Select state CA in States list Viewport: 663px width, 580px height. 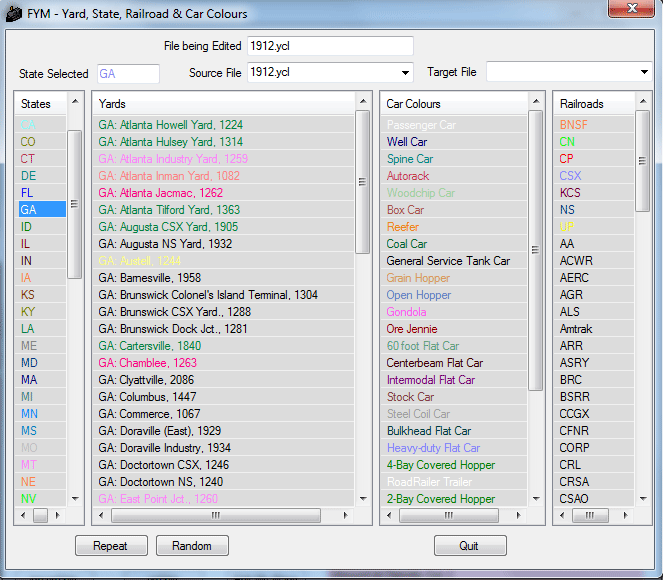41,125
